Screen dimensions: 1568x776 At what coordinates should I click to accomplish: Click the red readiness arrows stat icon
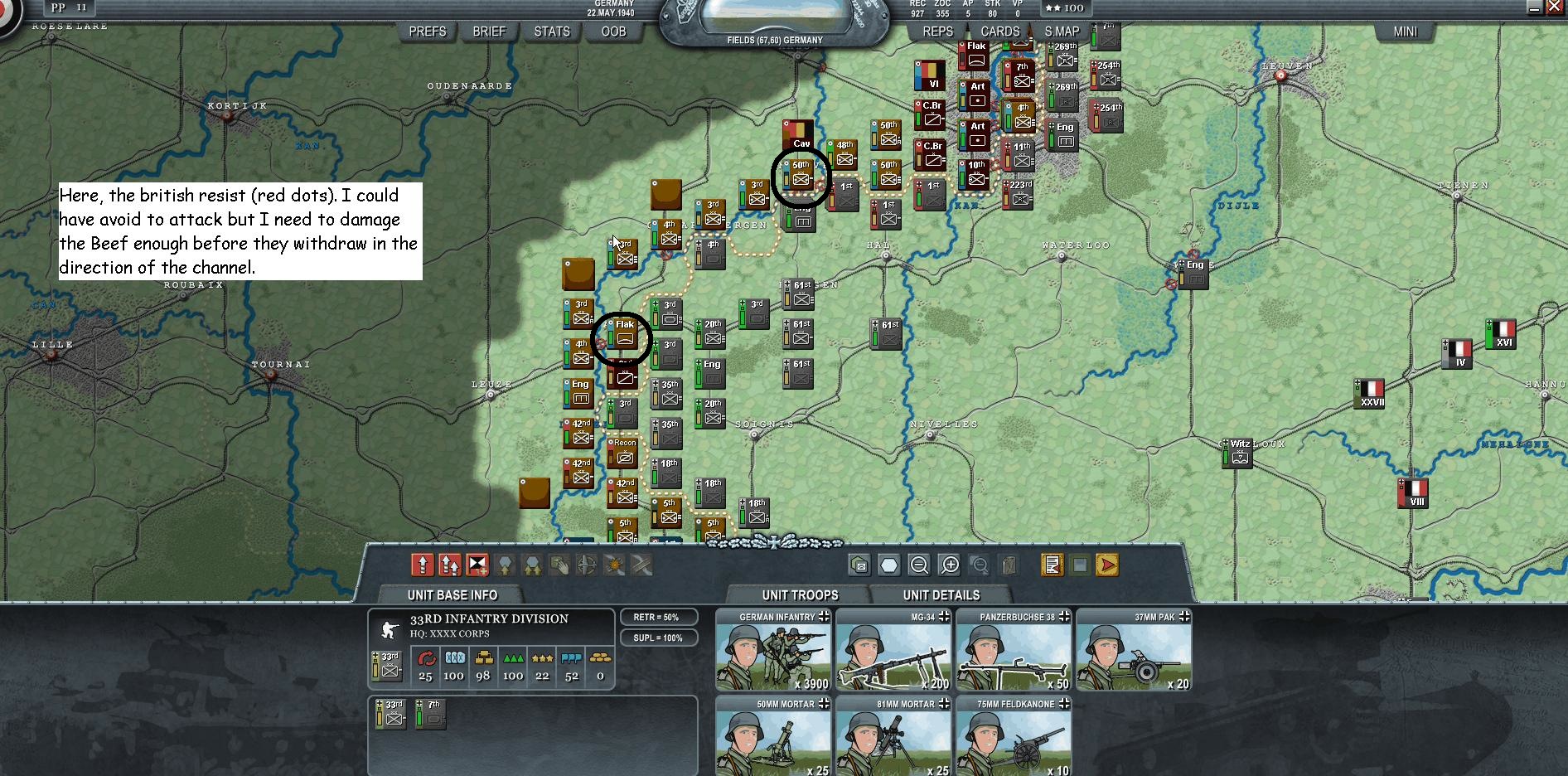pos(426,658)
